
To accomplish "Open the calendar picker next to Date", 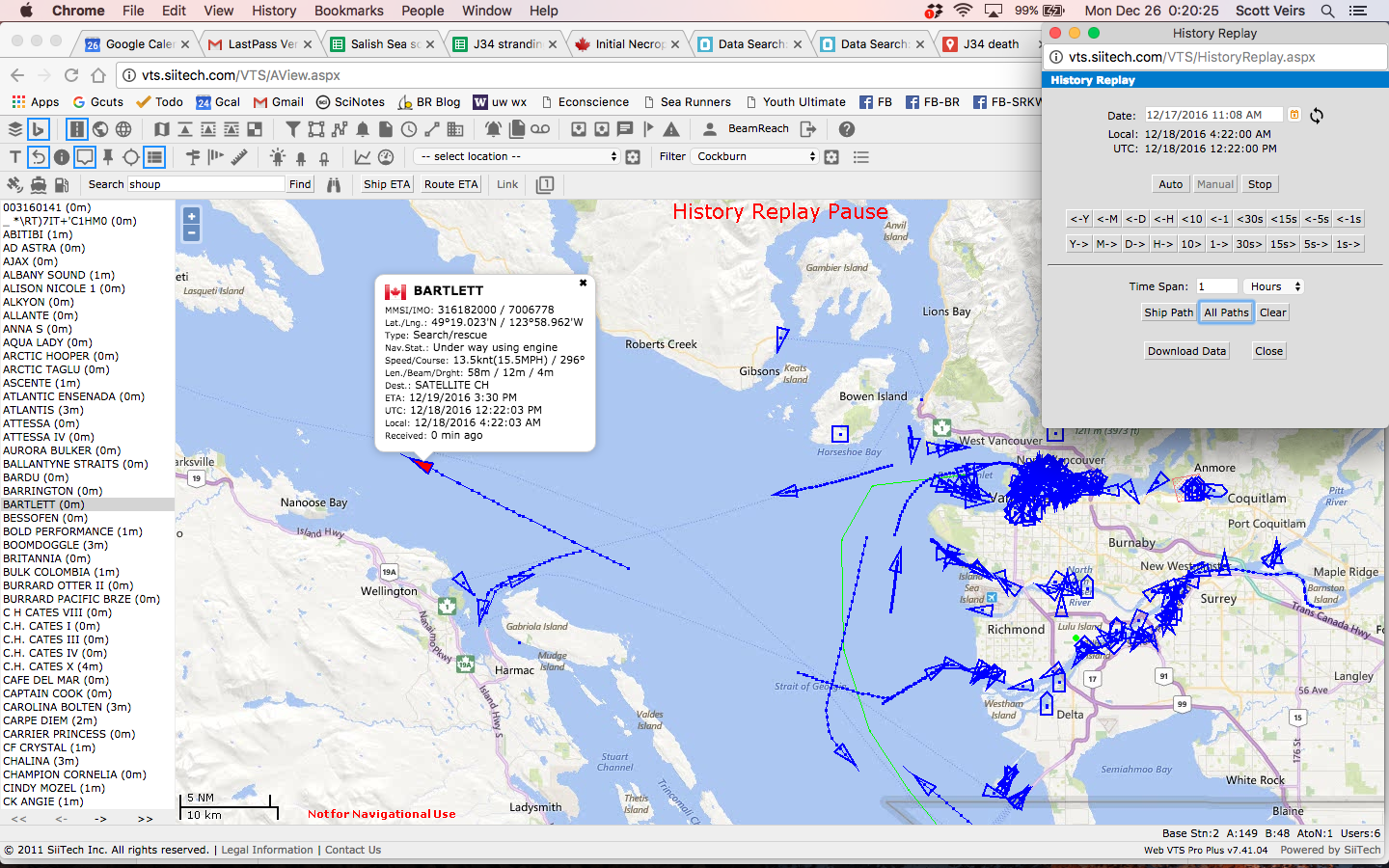I will [1294, 115].
